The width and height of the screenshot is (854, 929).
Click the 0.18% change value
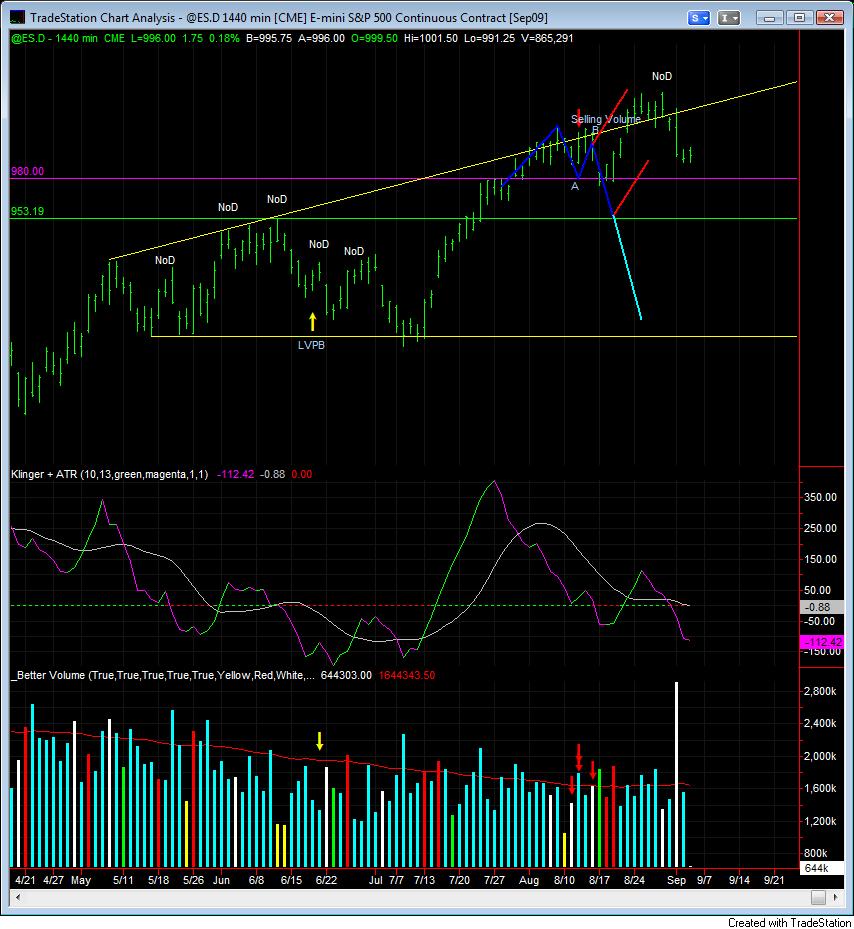(224, 39)
